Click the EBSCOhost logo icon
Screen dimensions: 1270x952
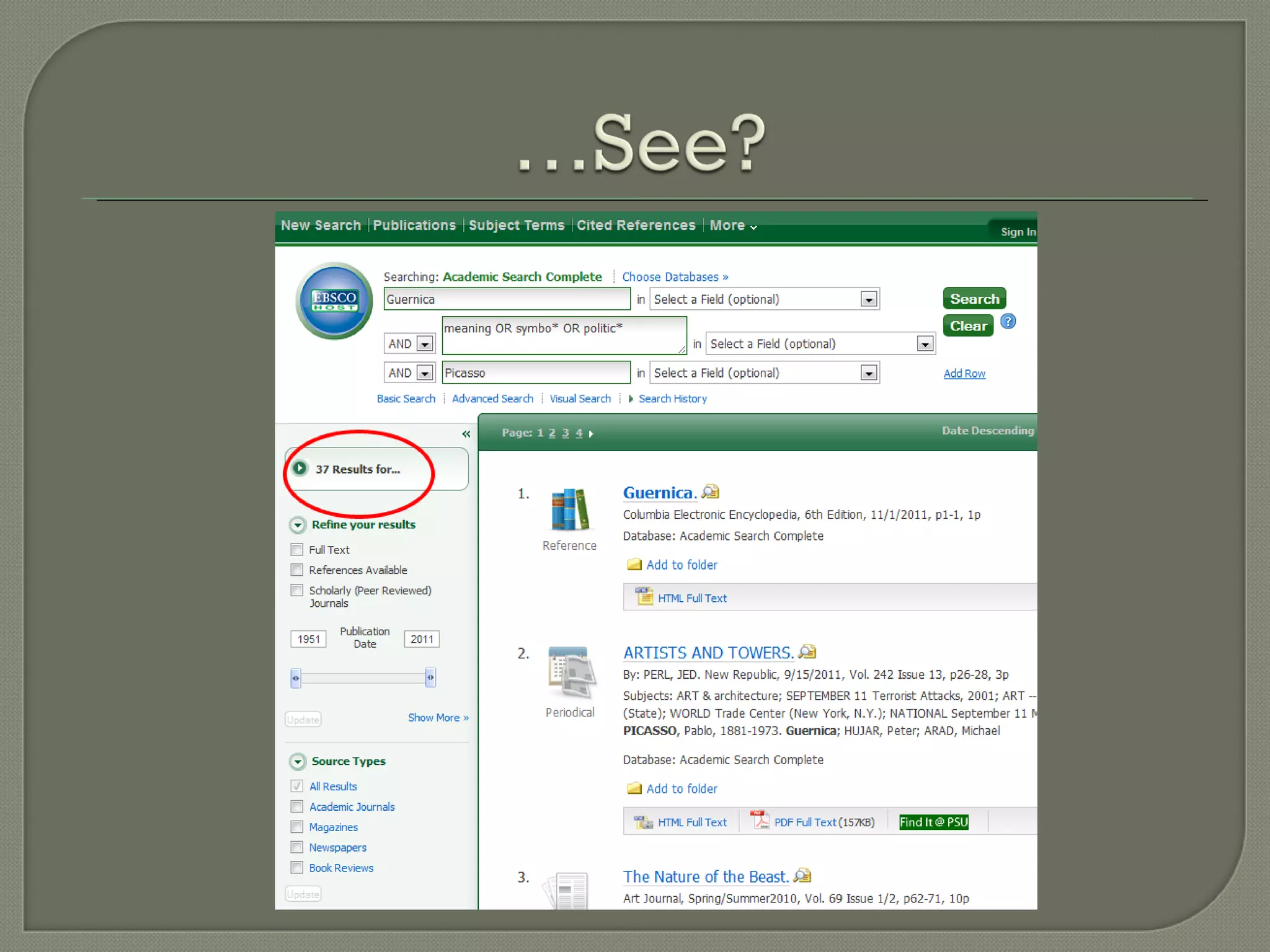[334, 301]
